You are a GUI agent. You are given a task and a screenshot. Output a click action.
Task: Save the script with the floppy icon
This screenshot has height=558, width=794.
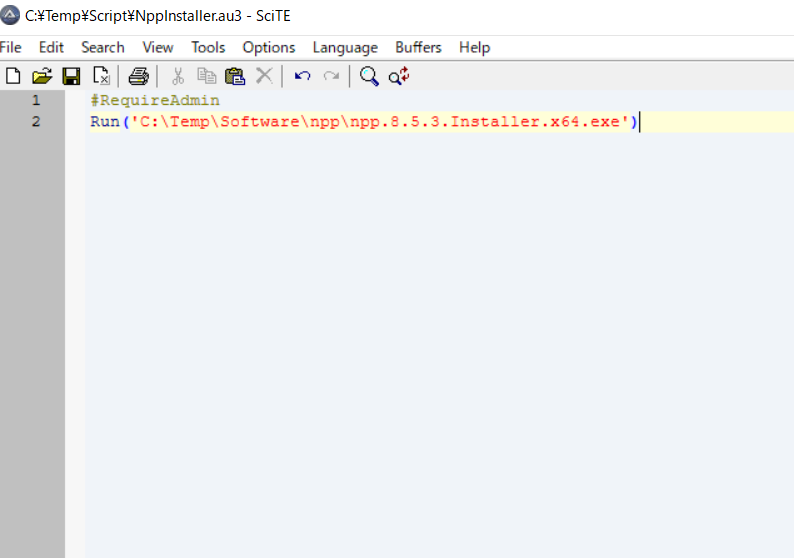pyautogui.click(x=71, y=76)
